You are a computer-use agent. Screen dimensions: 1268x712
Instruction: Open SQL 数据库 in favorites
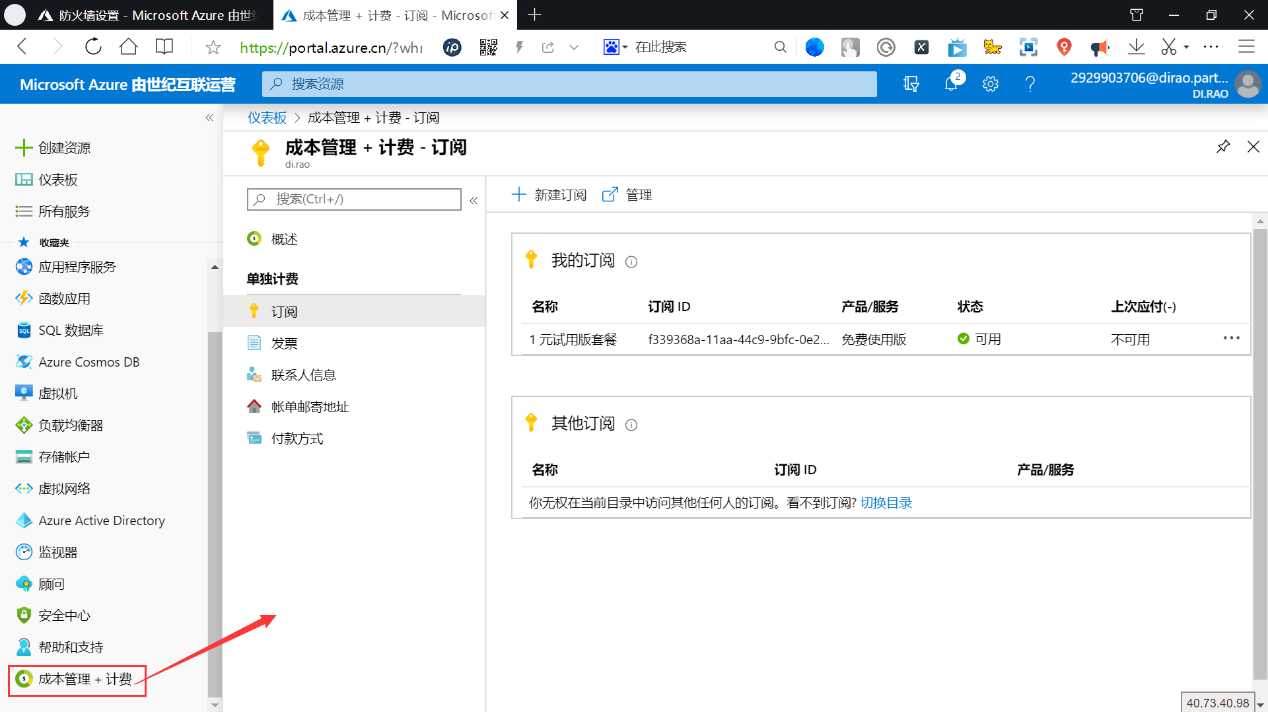pyautogui.click(x=70, y=330)
